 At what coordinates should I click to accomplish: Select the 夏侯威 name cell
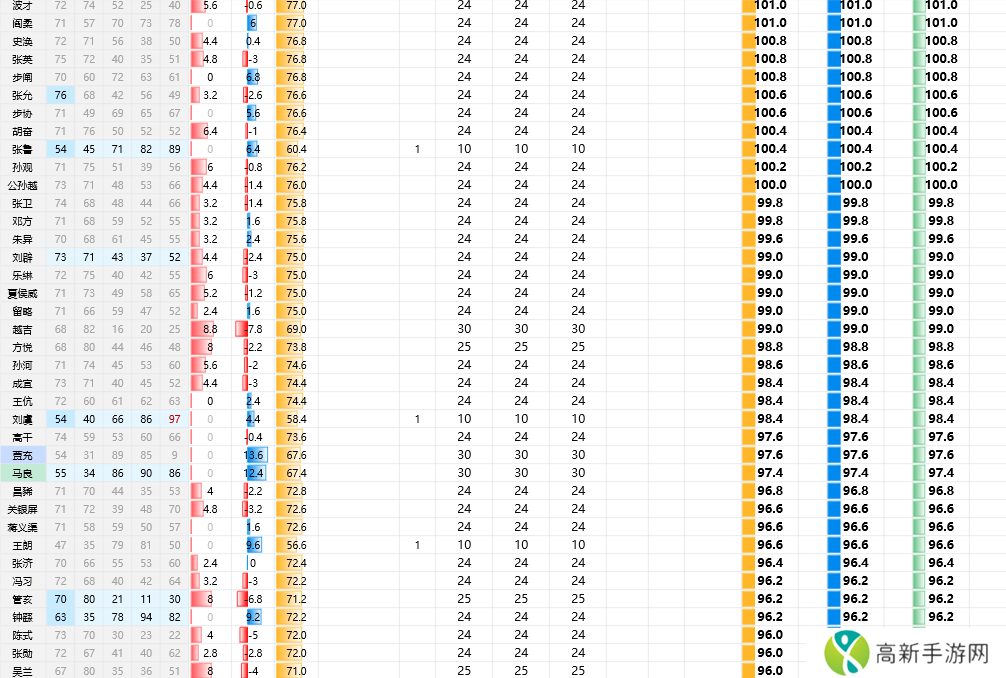tap(22, 293)
